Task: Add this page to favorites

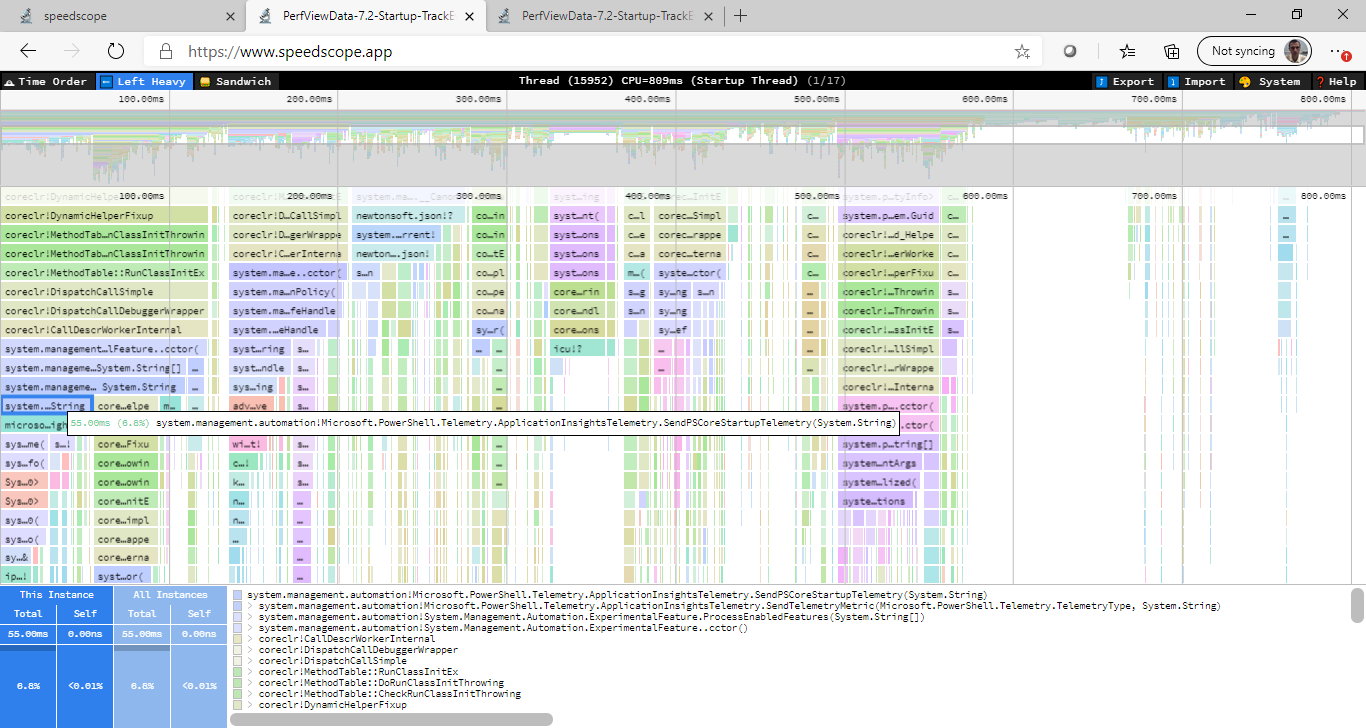Action: point(1022,51)
